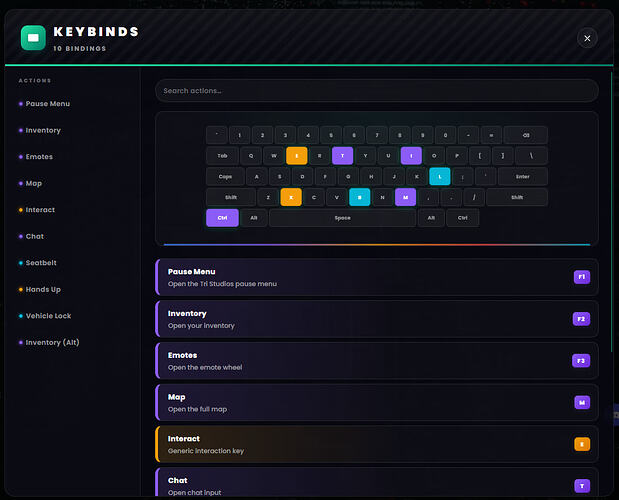Click the W key on virtual keyboard
This screenshot has width=619, height=500.
(274, 155)
